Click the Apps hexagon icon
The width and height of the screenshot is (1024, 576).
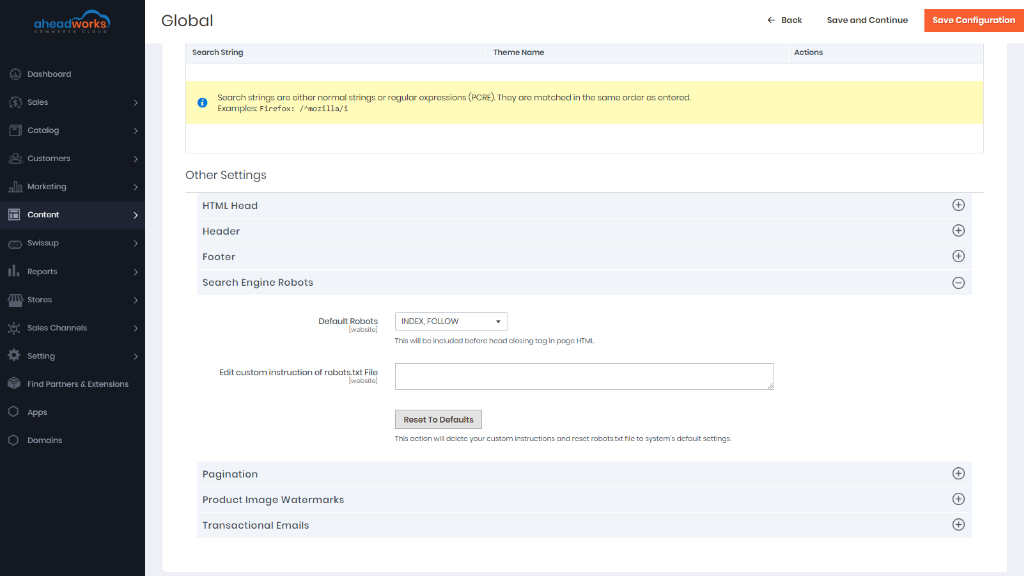pos(14,411)
